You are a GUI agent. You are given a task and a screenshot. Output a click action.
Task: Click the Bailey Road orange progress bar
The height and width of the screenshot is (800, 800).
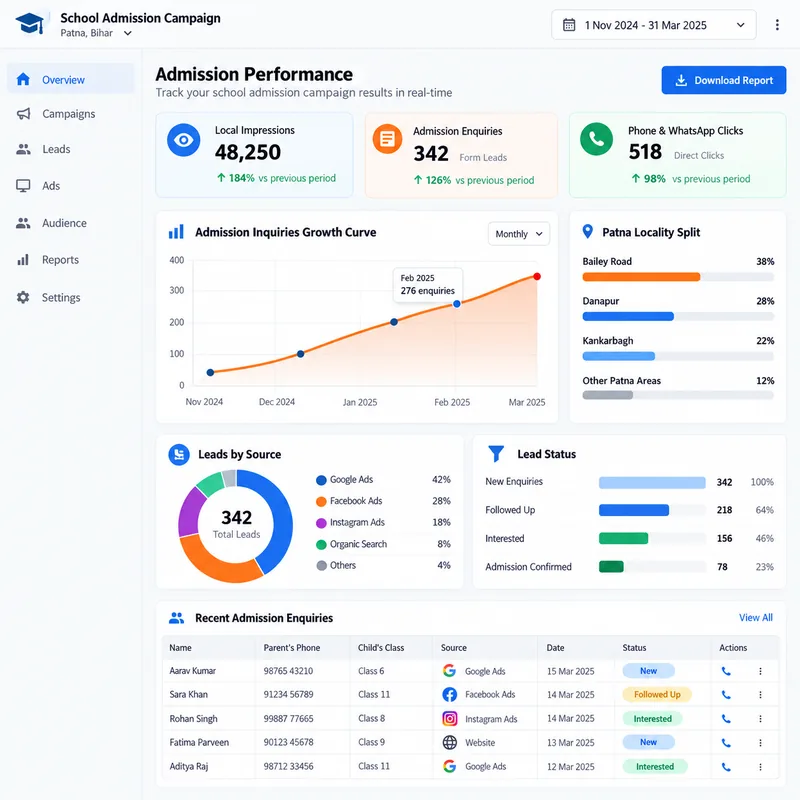641,277
